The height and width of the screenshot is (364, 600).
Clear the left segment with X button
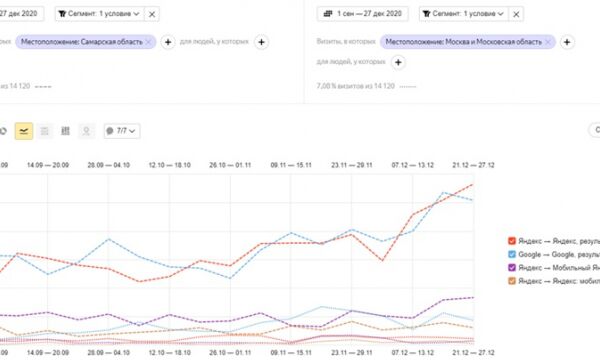[152, 14]
